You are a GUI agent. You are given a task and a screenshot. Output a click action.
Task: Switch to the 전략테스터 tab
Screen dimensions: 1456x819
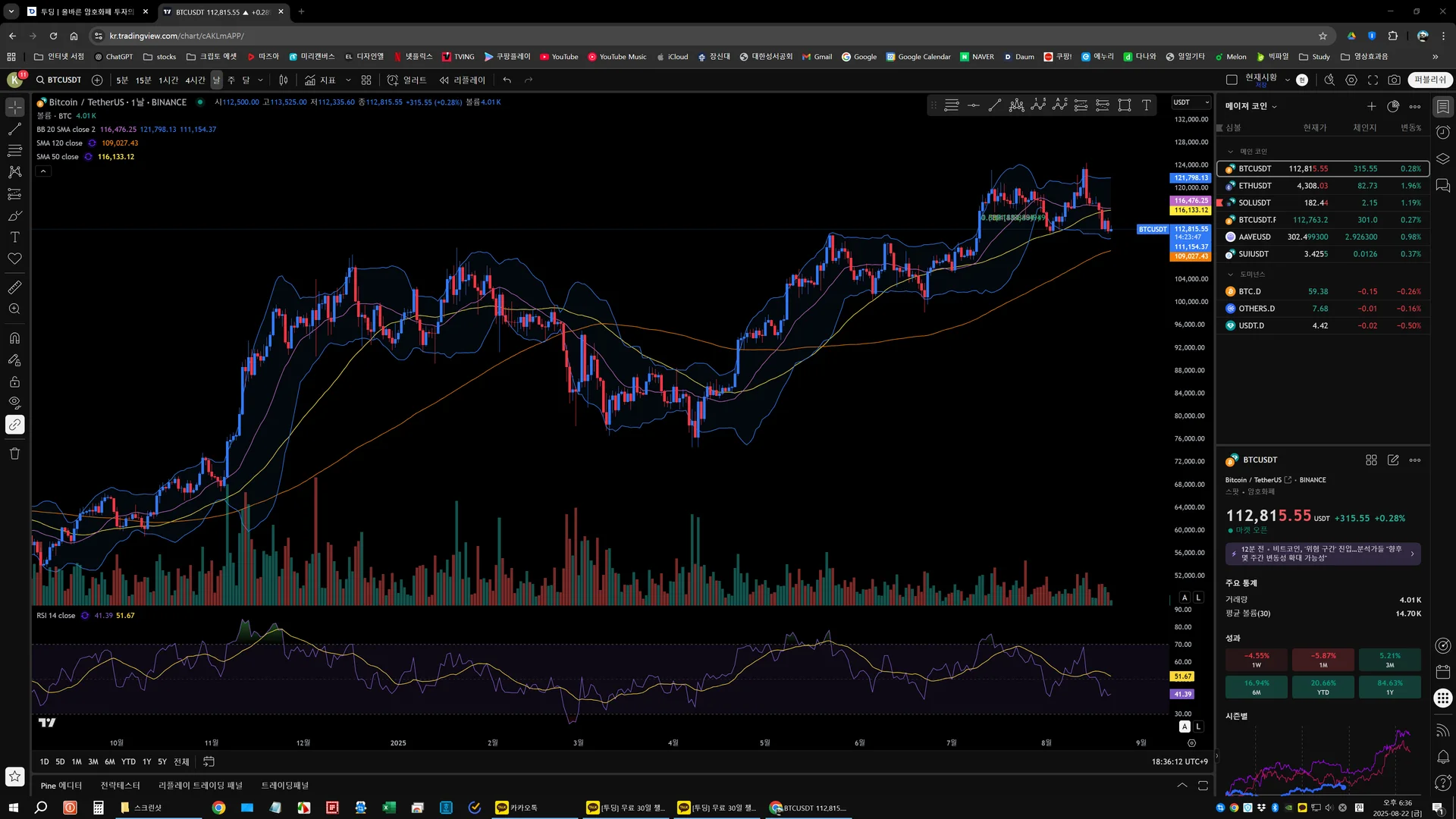[x=120, y=786]
